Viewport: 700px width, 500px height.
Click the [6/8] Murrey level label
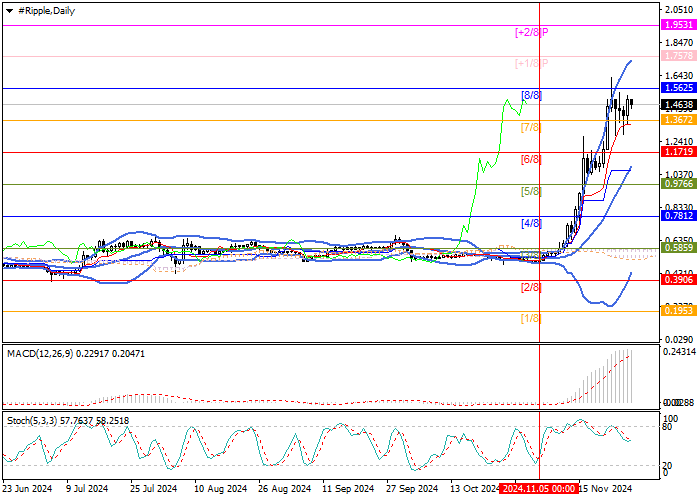pos(531,159)
